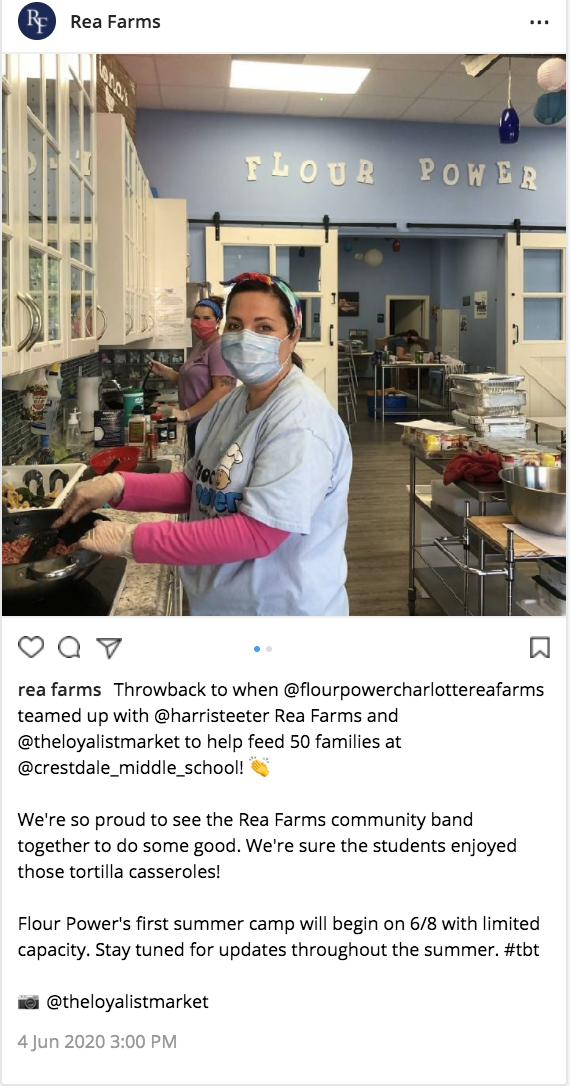The image size is (570, 1086).
Task: Open @theloyalistmarket photo credit beside camera emoji
Action: pyautogui.click(x=127, y=1002)
